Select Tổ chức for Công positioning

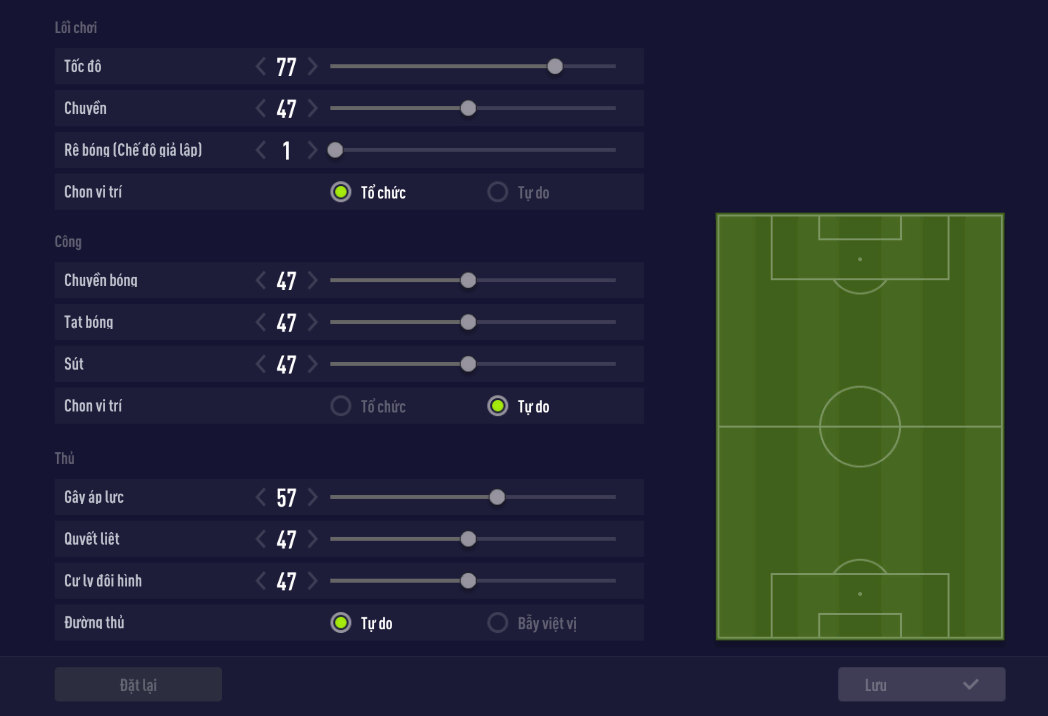341,406
